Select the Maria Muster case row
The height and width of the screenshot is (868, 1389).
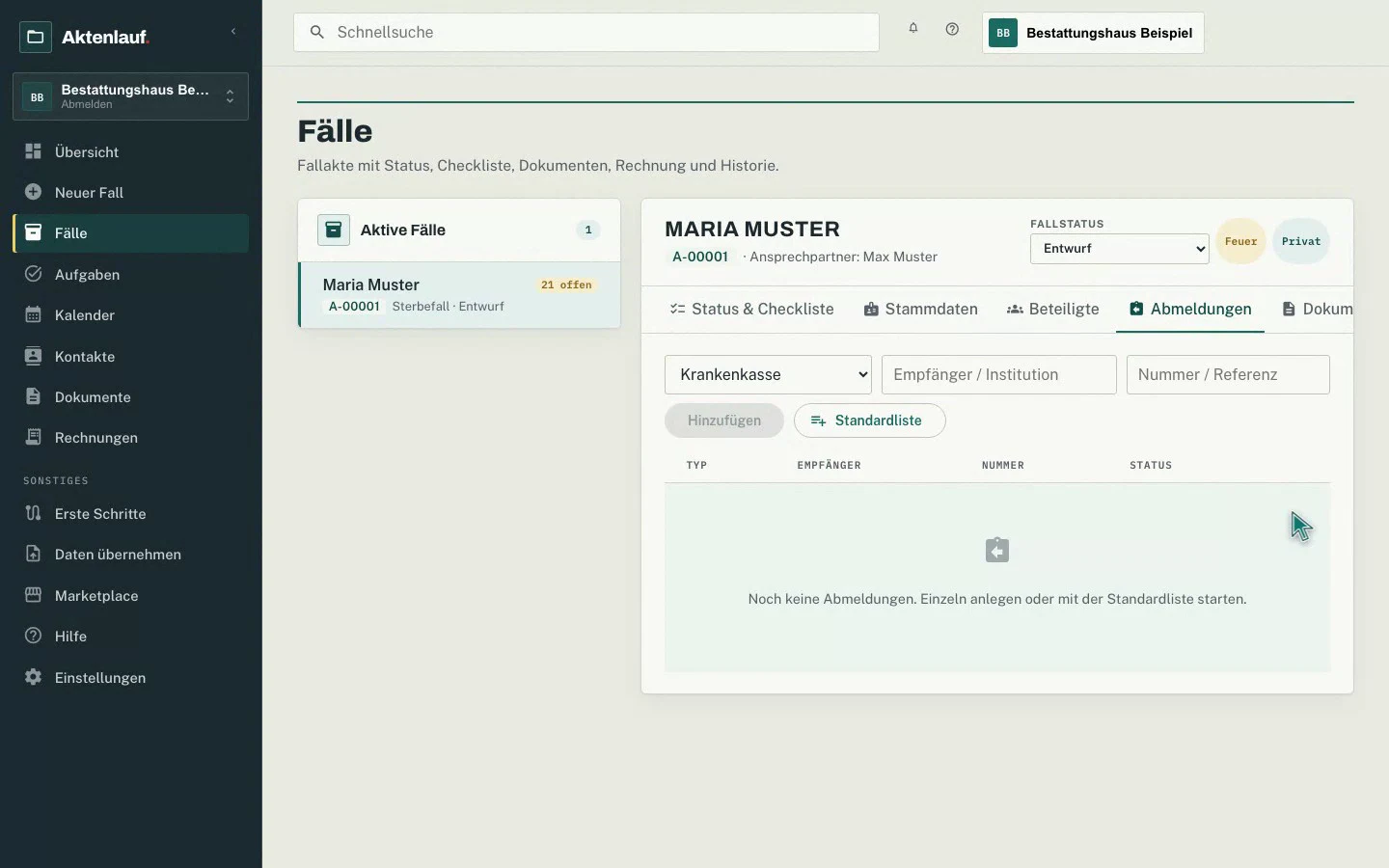459,295
